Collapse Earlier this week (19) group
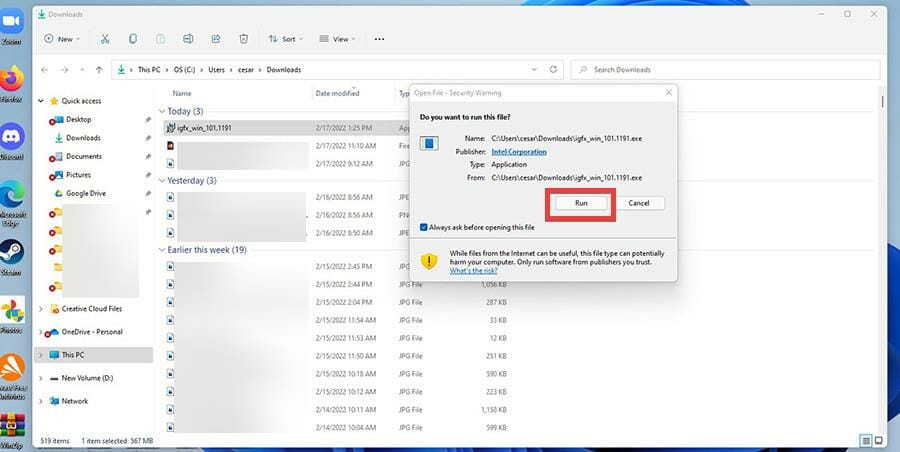Viewport: 900px width, 452px height. (x=162, y=250)
